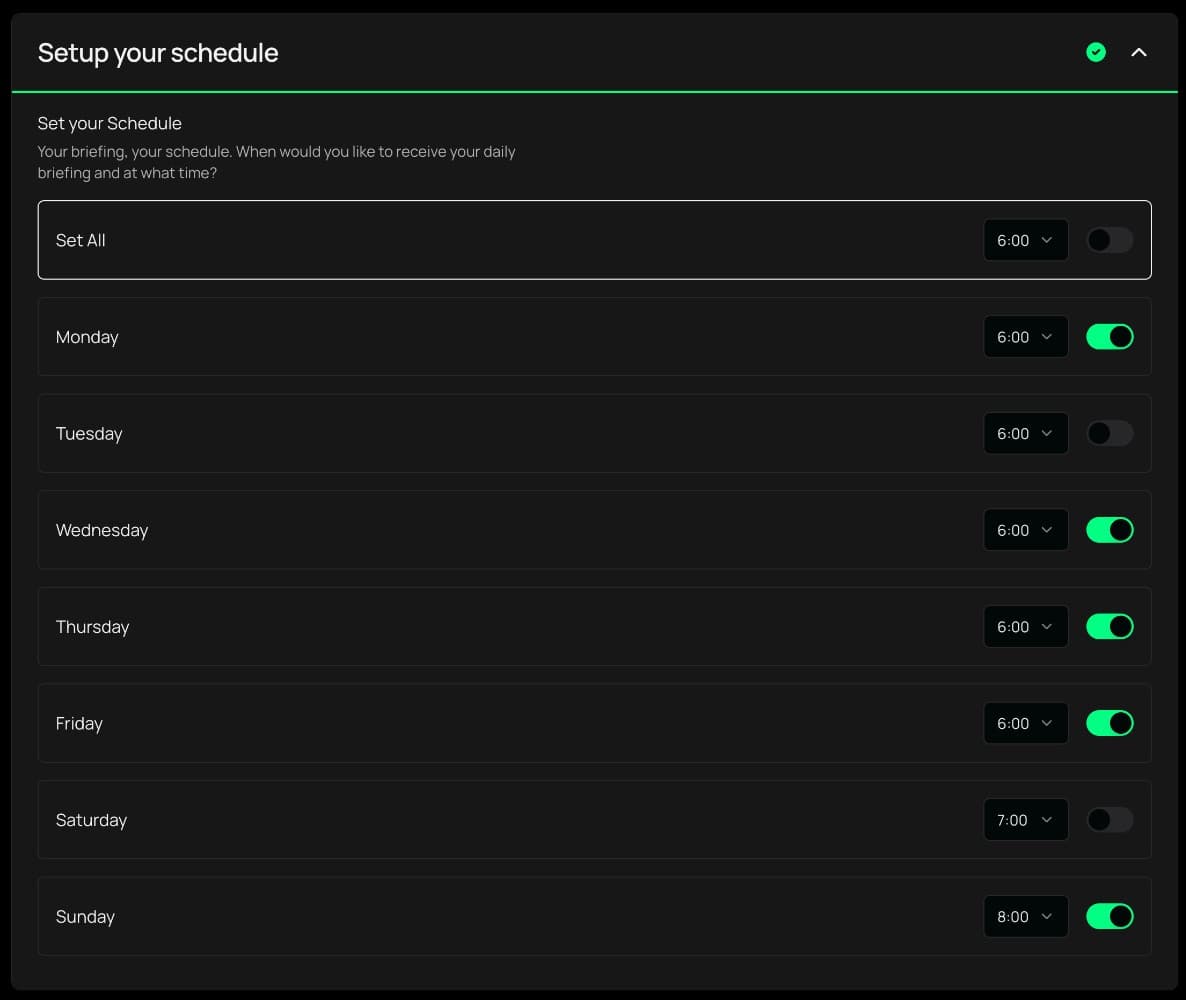The height and width of the screenshot is (1000, 1186).
Task: Click the Set All row
Action: pos(595,240)
